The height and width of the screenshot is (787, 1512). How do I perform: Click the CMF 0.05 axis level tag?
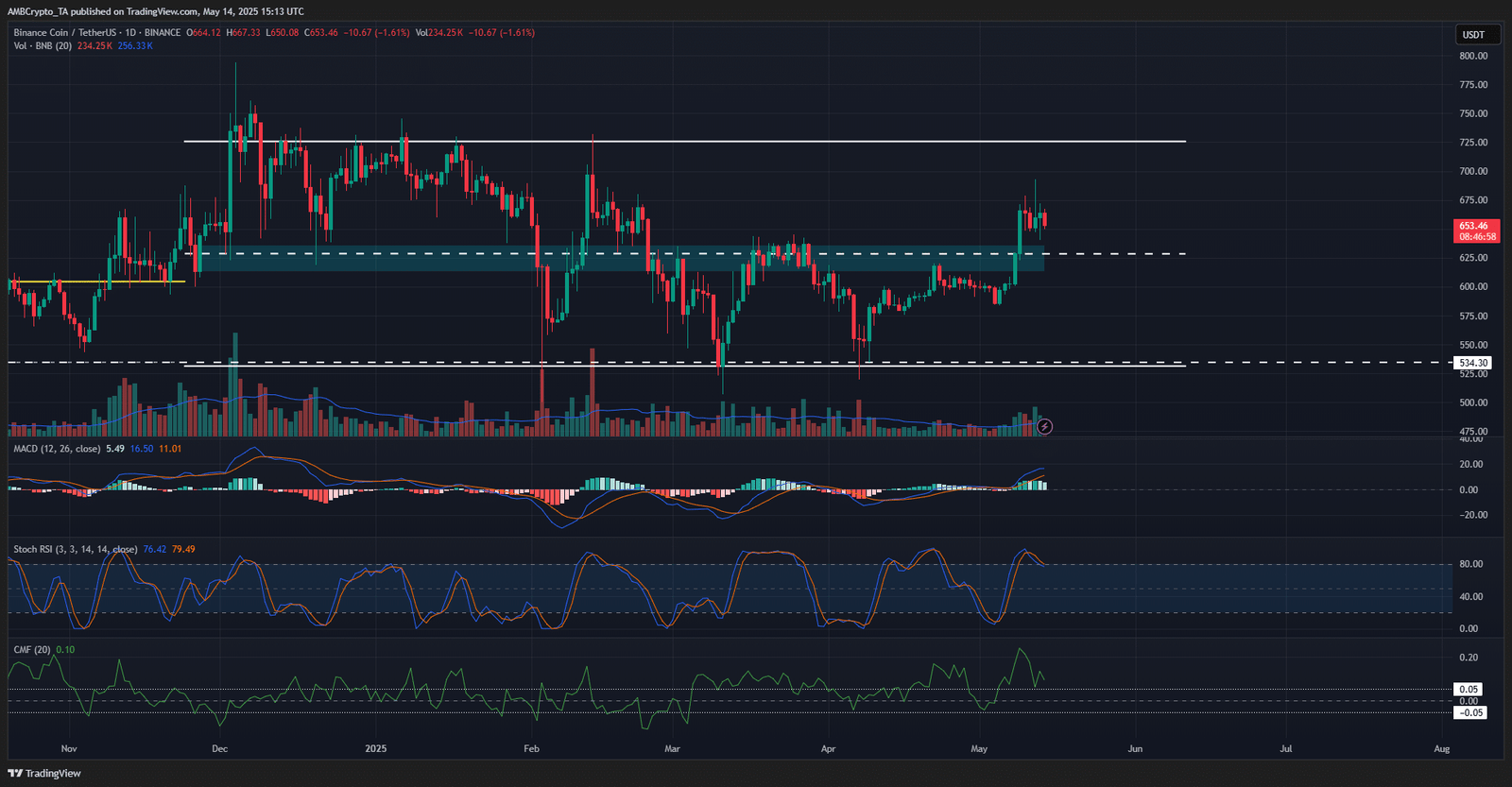click(x=1469, y=690)
